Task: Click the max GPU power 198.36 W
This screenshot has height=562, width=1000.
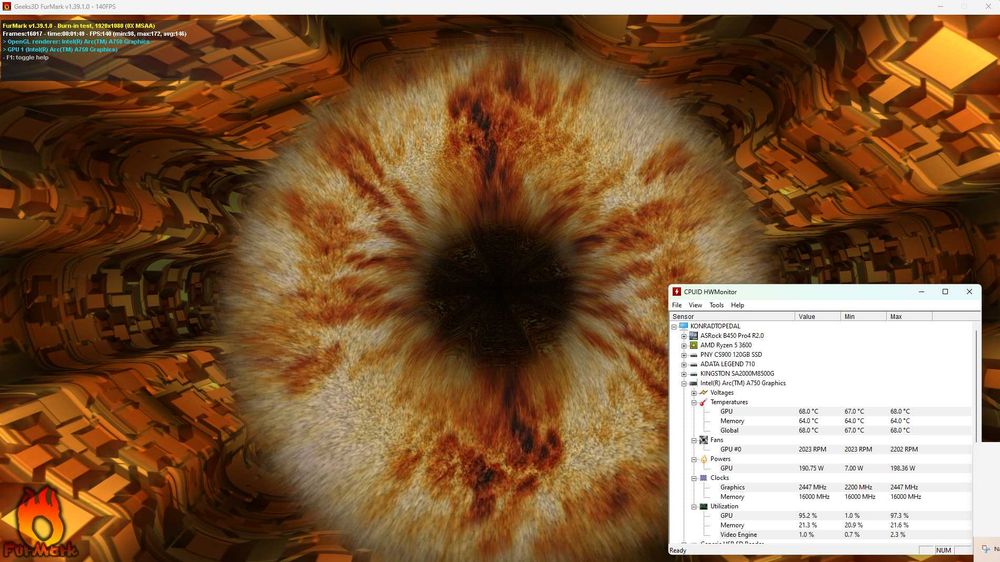Action: (903, 468)
